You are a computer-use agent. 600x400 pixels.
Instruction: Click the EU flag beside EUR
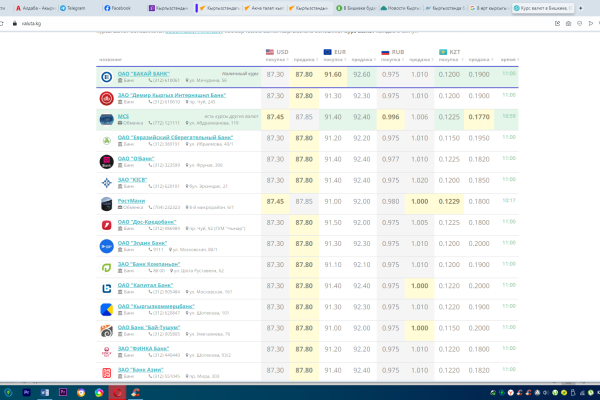(x=327, y=52)
